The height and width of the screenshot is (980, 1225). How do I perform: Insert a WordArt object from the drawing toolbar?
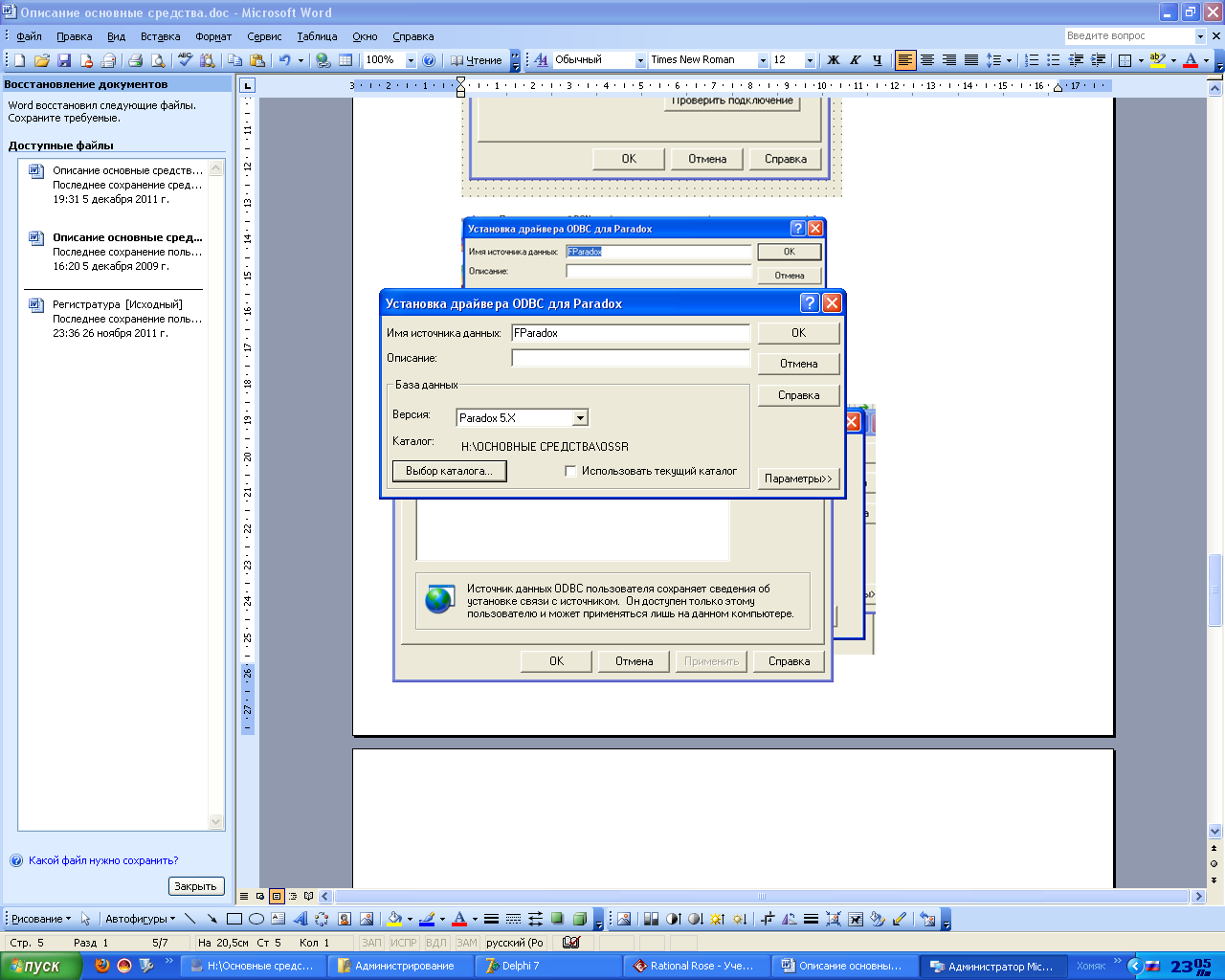coord(300,919)
